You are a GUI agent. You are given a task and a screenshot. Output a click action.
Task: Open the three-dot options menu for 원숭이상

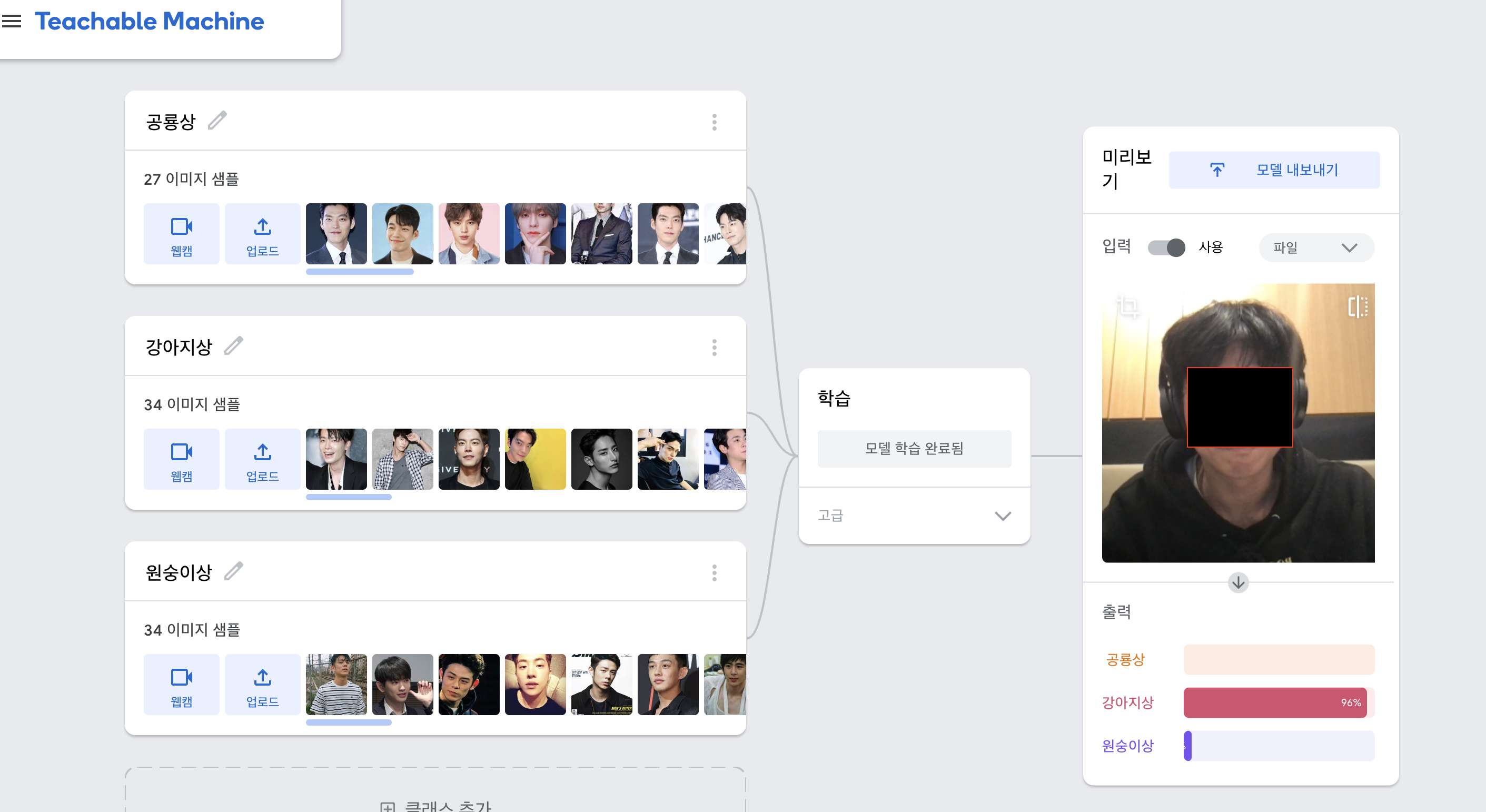click(x=714, y=573)
